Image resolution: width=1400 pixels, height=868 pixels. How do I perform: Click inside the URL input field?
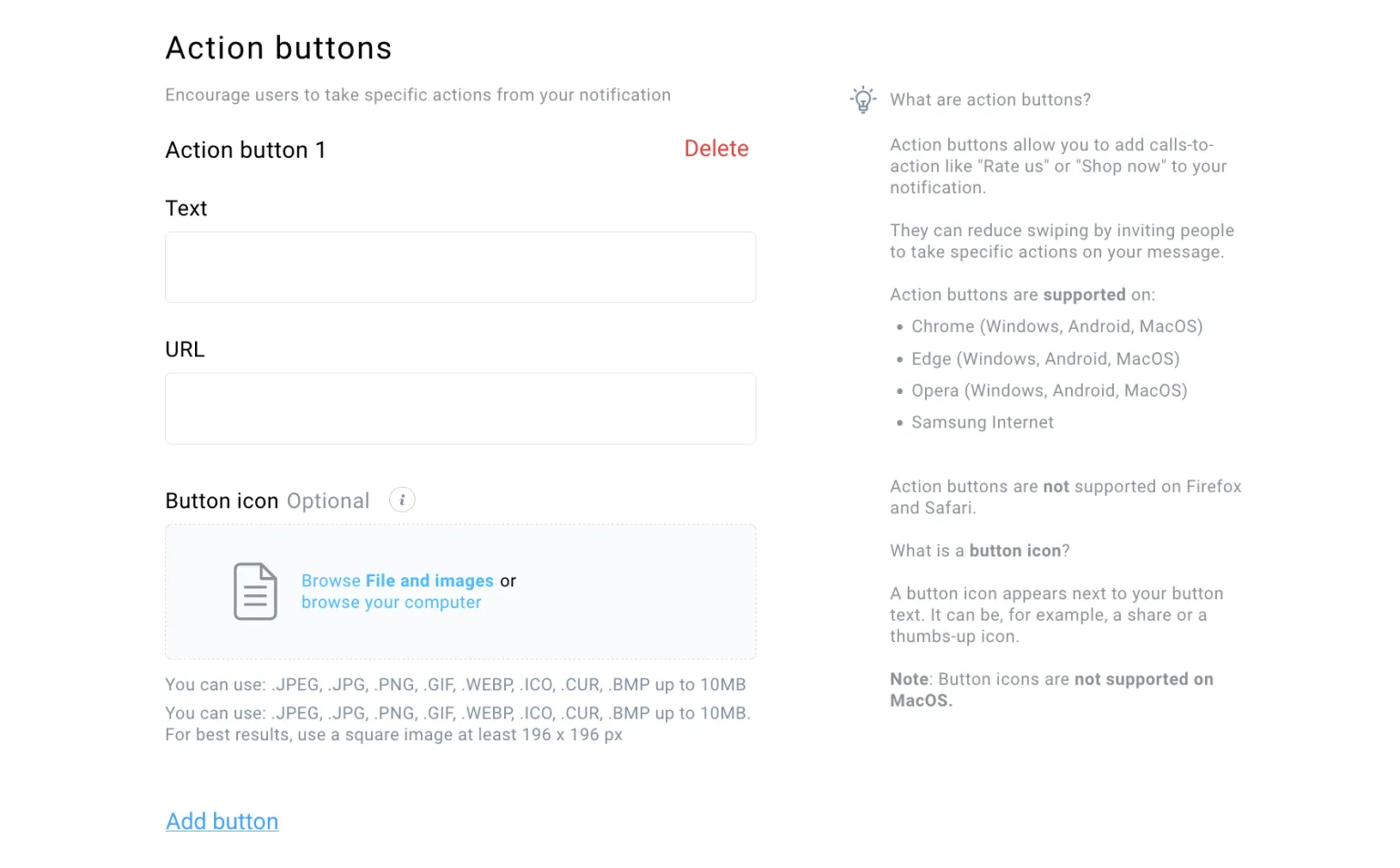tap(460, 408)
